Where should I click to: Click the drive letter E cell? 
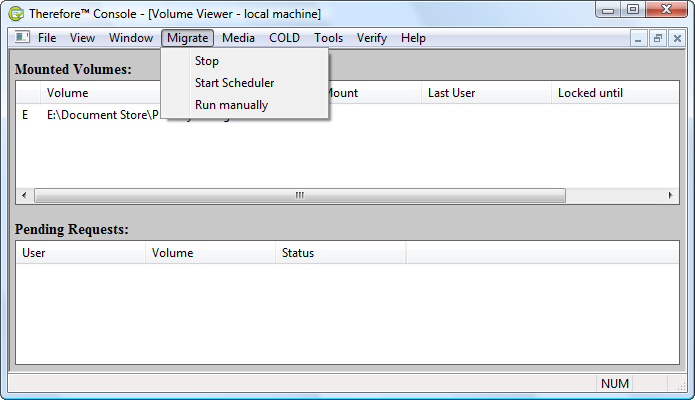(25, 115)
